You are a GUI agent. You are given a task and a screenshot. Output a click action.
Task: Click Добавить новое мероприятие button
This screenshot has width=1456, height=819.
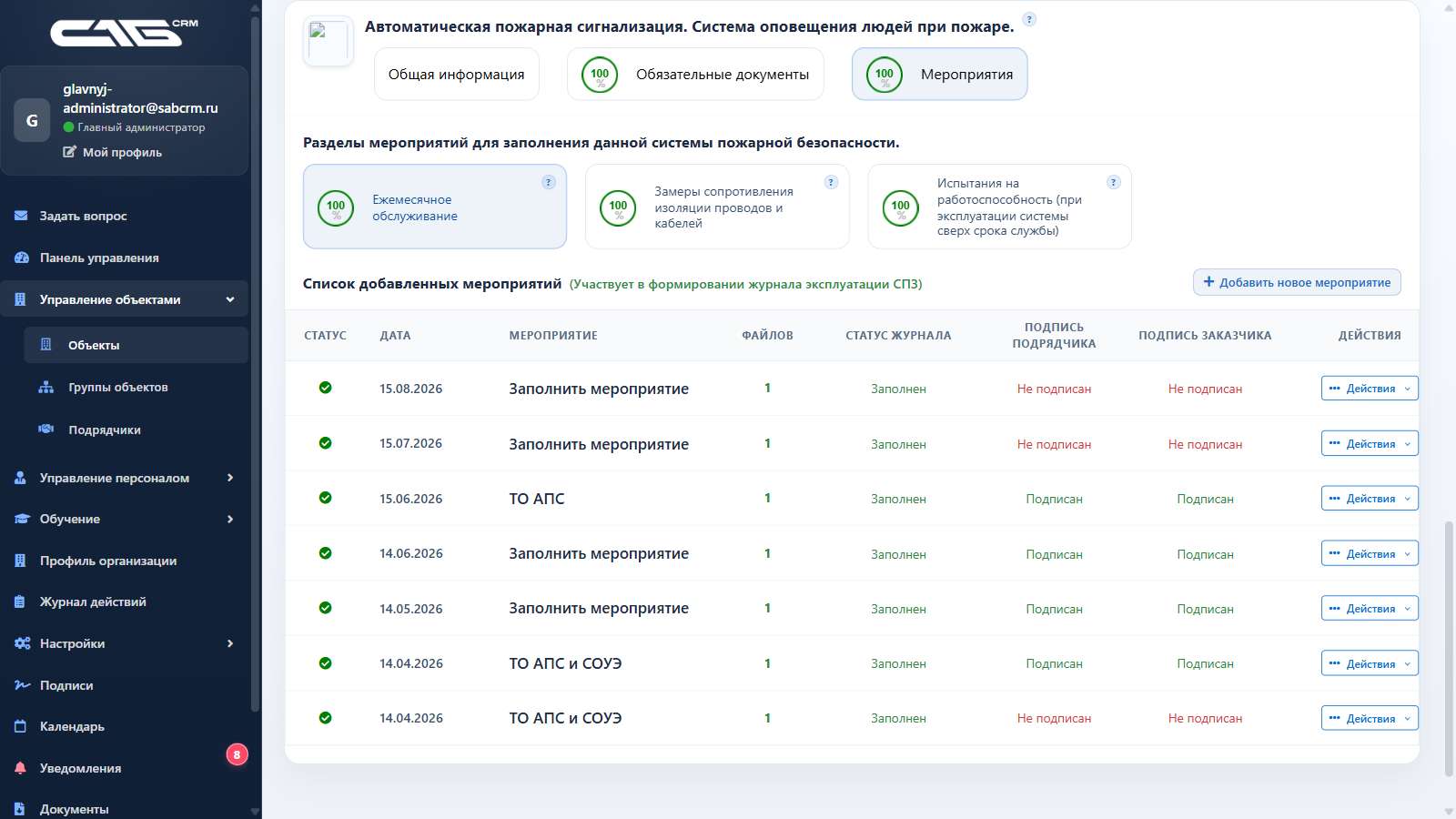1297,282
